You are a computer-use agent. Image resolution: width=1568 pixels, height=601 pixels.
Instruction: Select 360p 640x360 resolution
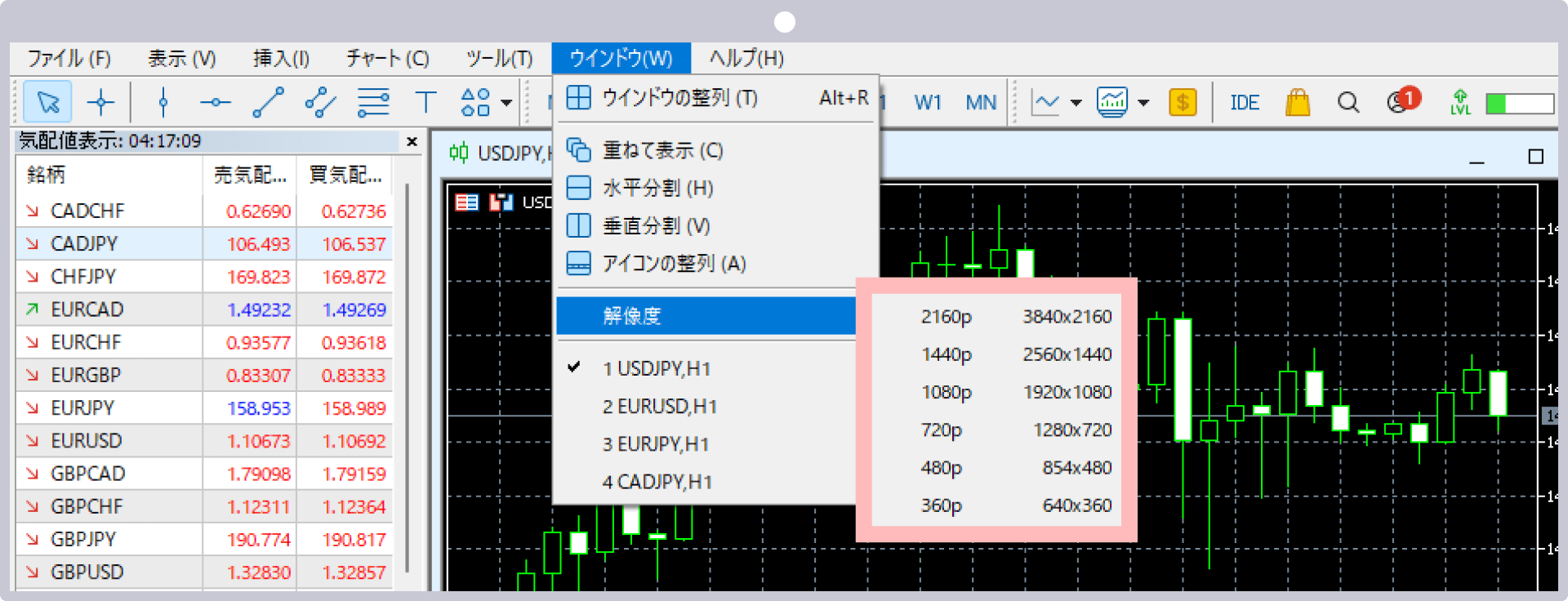pyautogui.click(x=996, y=505)
